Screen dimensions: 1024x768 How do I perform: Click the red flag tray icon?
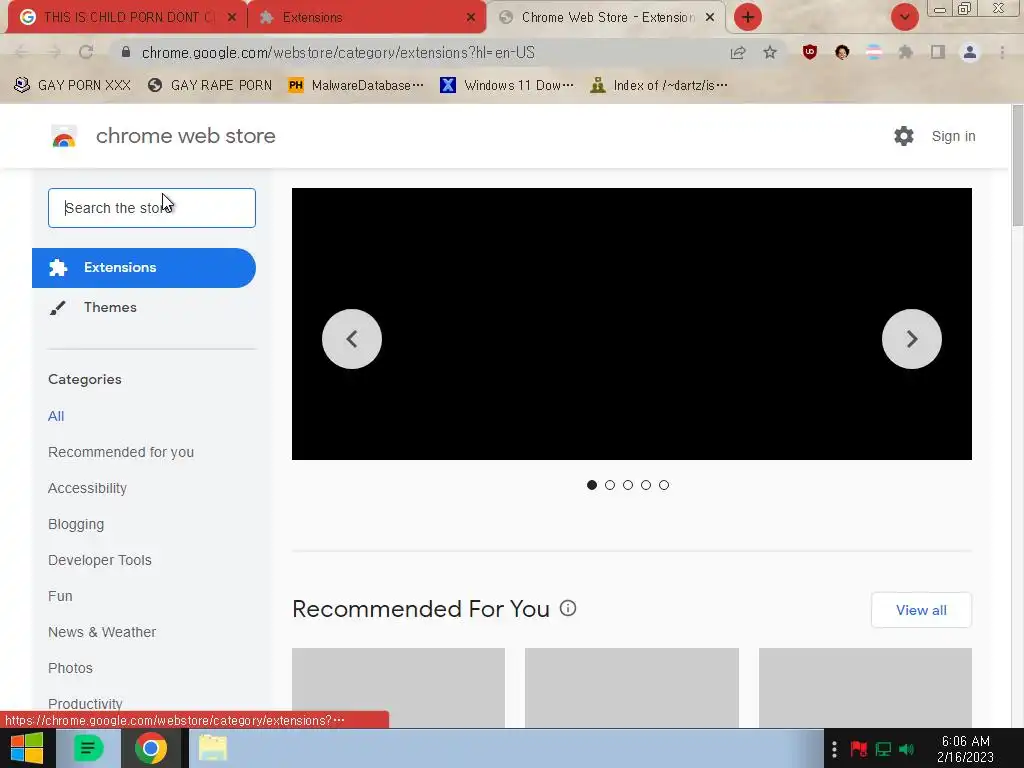pyautogui.click(x=859, y=748)
